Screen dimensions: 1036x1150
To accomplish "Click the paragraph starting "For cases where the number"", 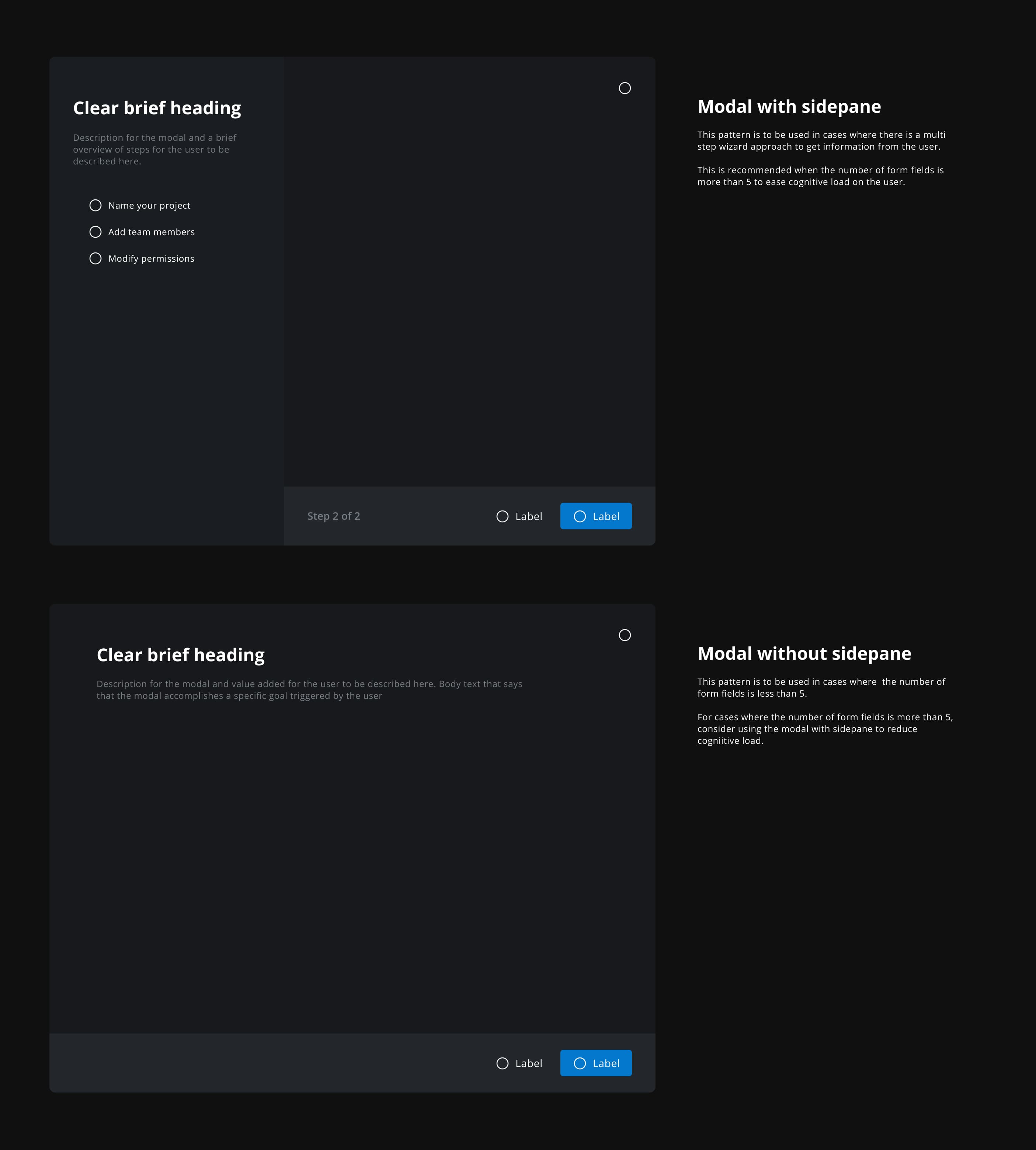I will (x=825, y=729).
